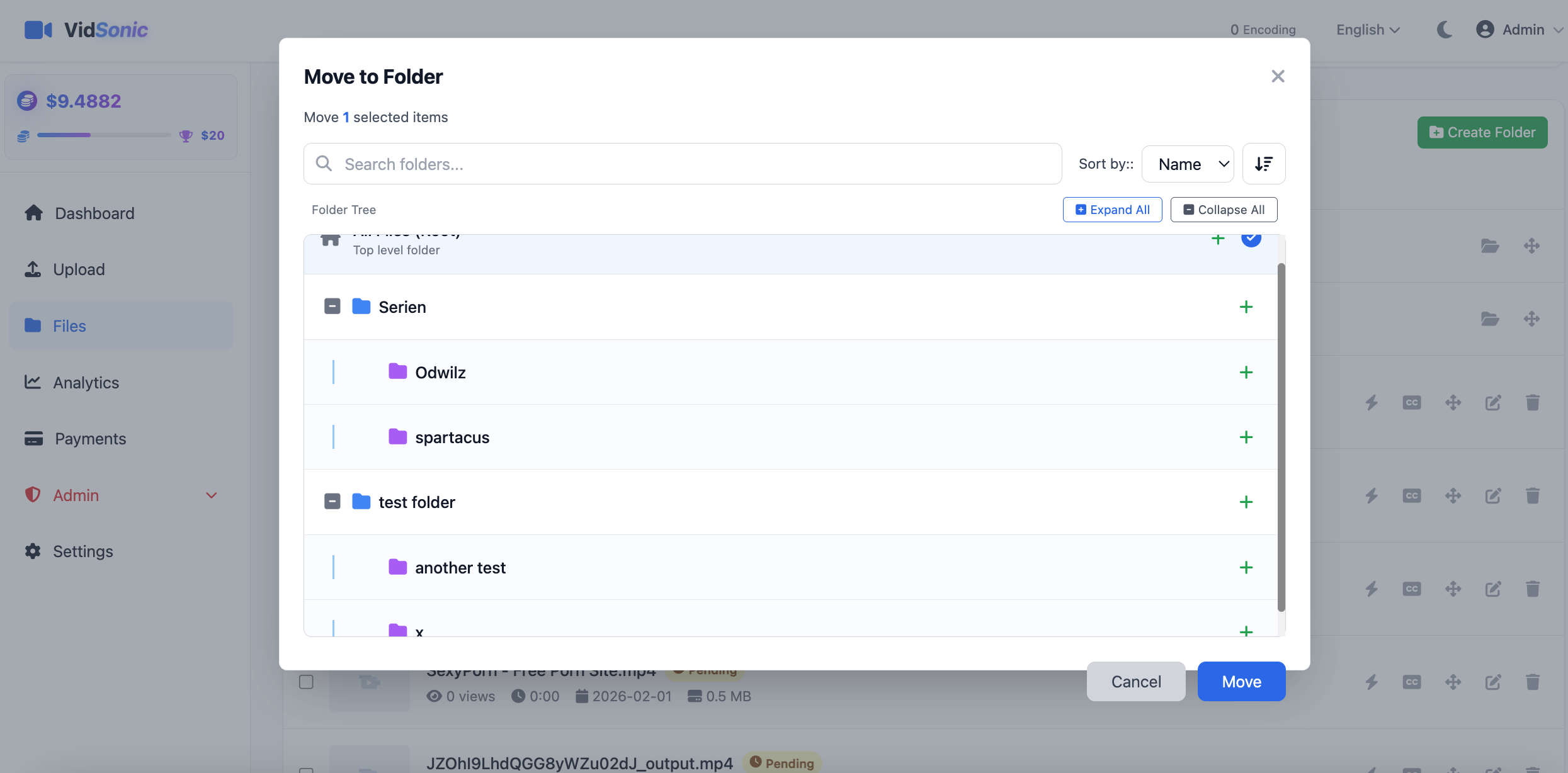Click the Expand All button
This screenshot has width=1568, height=773.
coord(1112,210)
